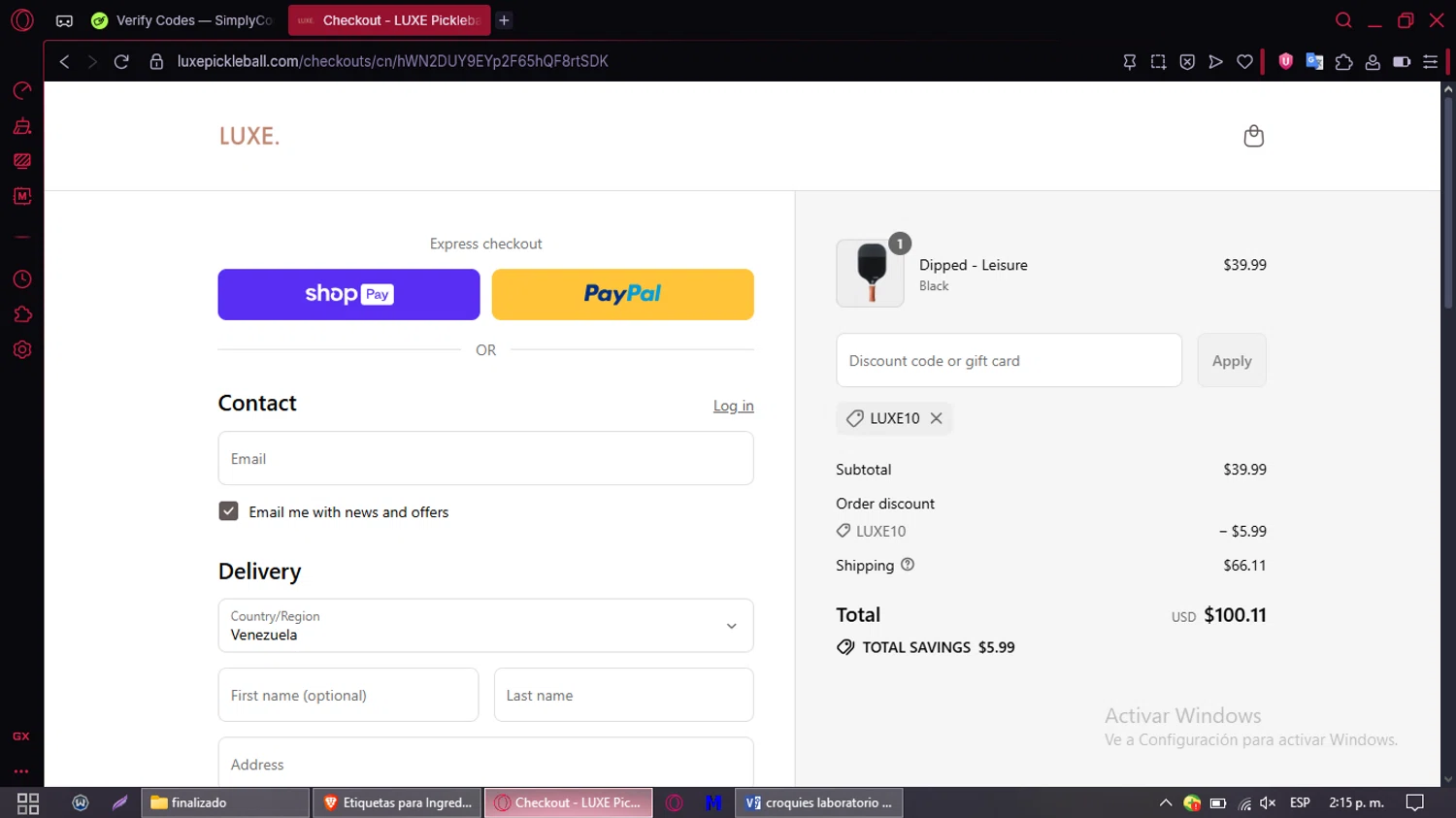This screenshot has width=1456, height=818.
Task: Open GX Control speedometer in sidebar
Action: pyautogui.click(x=21, y=90)
